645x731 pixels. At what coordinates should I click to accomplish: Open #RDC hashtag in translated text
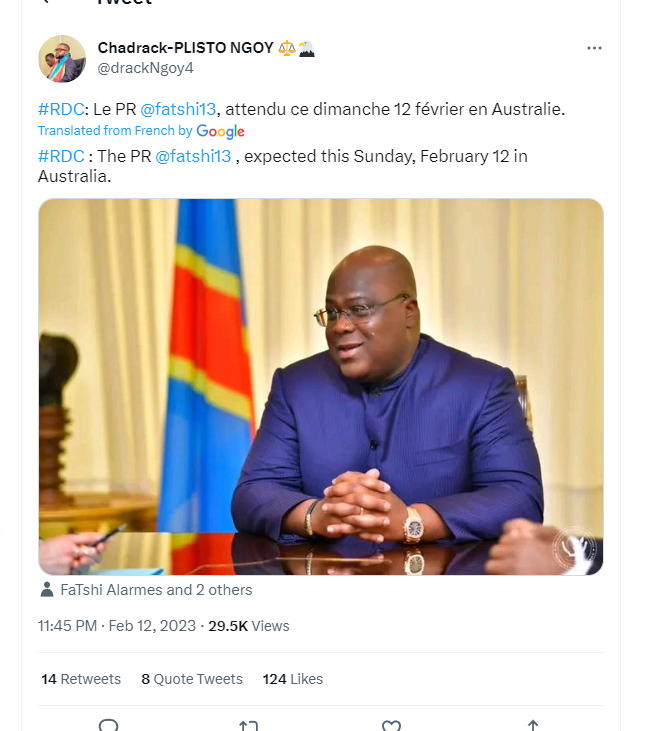pos(60,156)
